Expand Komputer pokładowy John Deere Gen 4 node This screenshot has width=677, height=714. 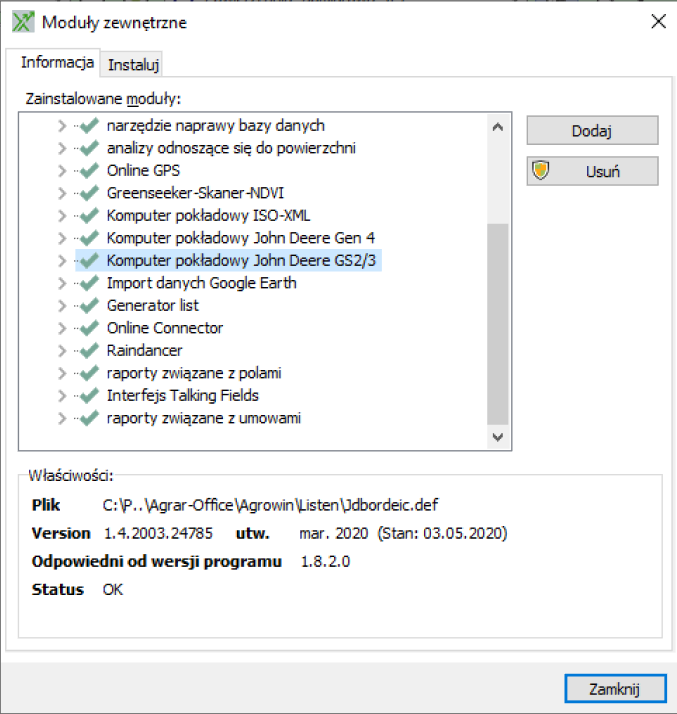coord(62,238)
